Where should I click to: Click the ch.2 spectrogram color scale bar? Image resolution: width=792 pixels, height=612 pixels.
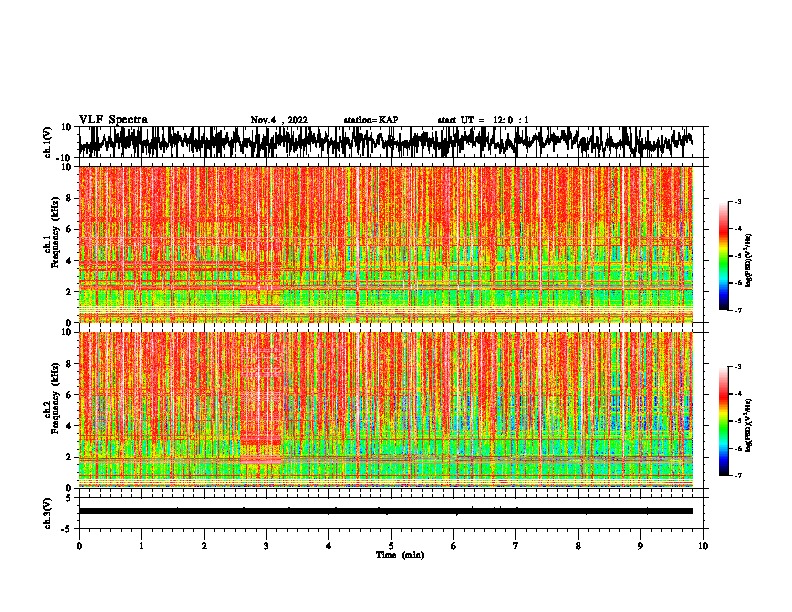coord(723,421)
